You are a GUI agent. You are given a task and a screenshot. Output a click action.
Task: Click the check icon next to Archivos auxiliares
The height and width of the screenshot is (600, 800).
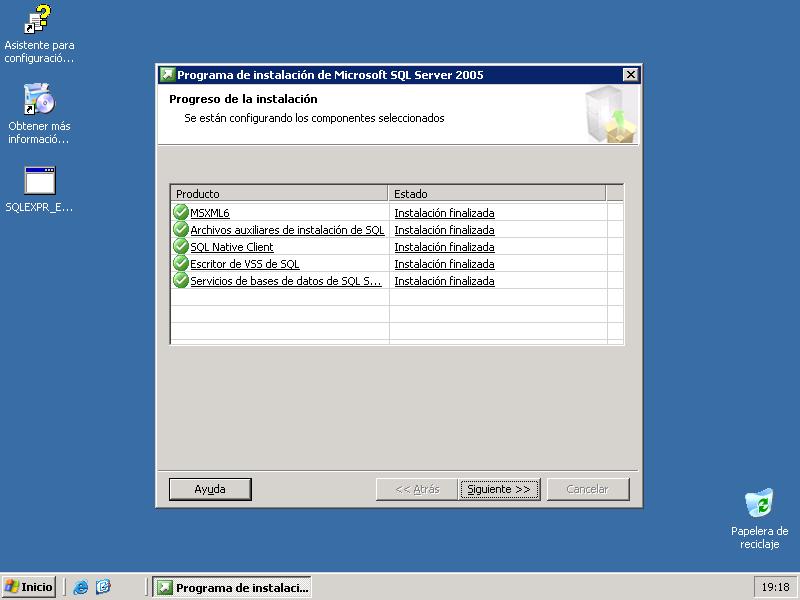[181, 229]
